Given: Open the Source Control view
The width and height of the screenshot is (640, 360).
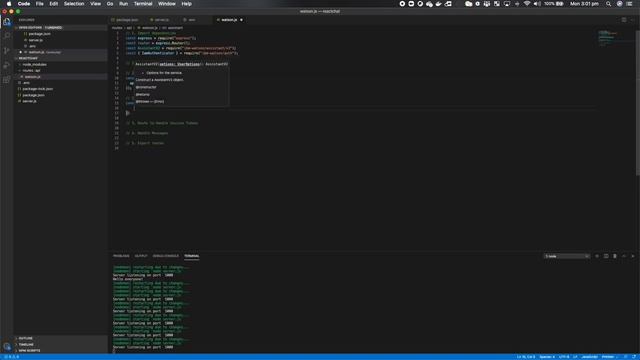Looking at the screenshot, I should point(7,51).
